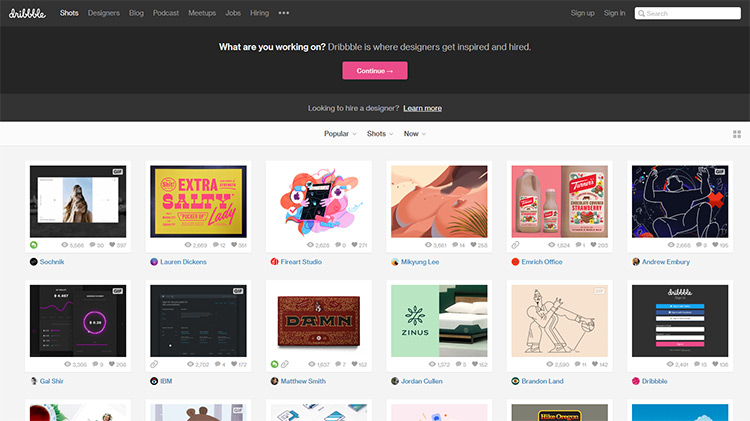
Task: Open Designers in navigation
Action: click(x=104, y=13)
